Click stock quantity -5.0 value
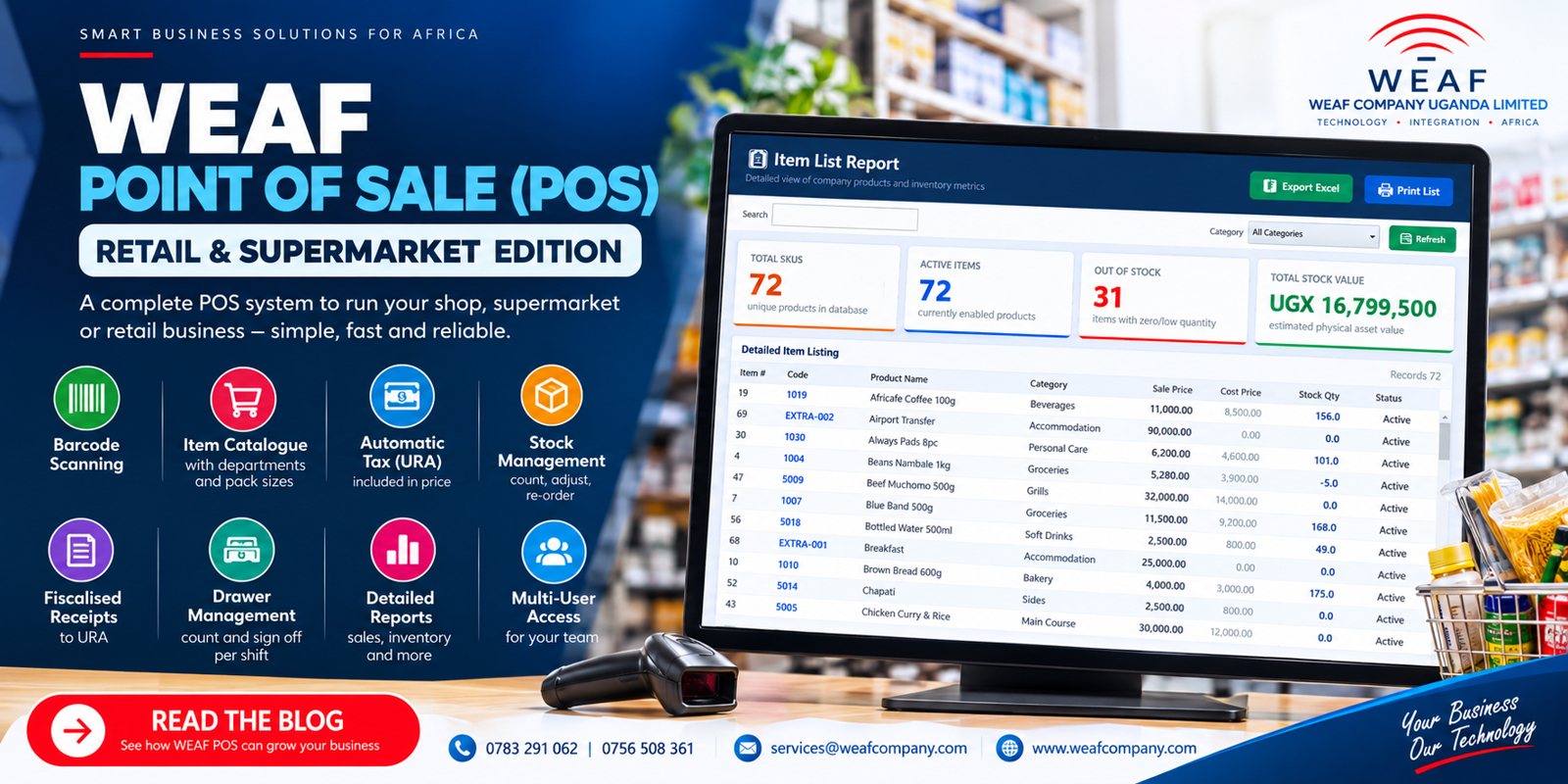Image resolution: width=1568 pixels, height=784 pixels. click(1329, 483)
